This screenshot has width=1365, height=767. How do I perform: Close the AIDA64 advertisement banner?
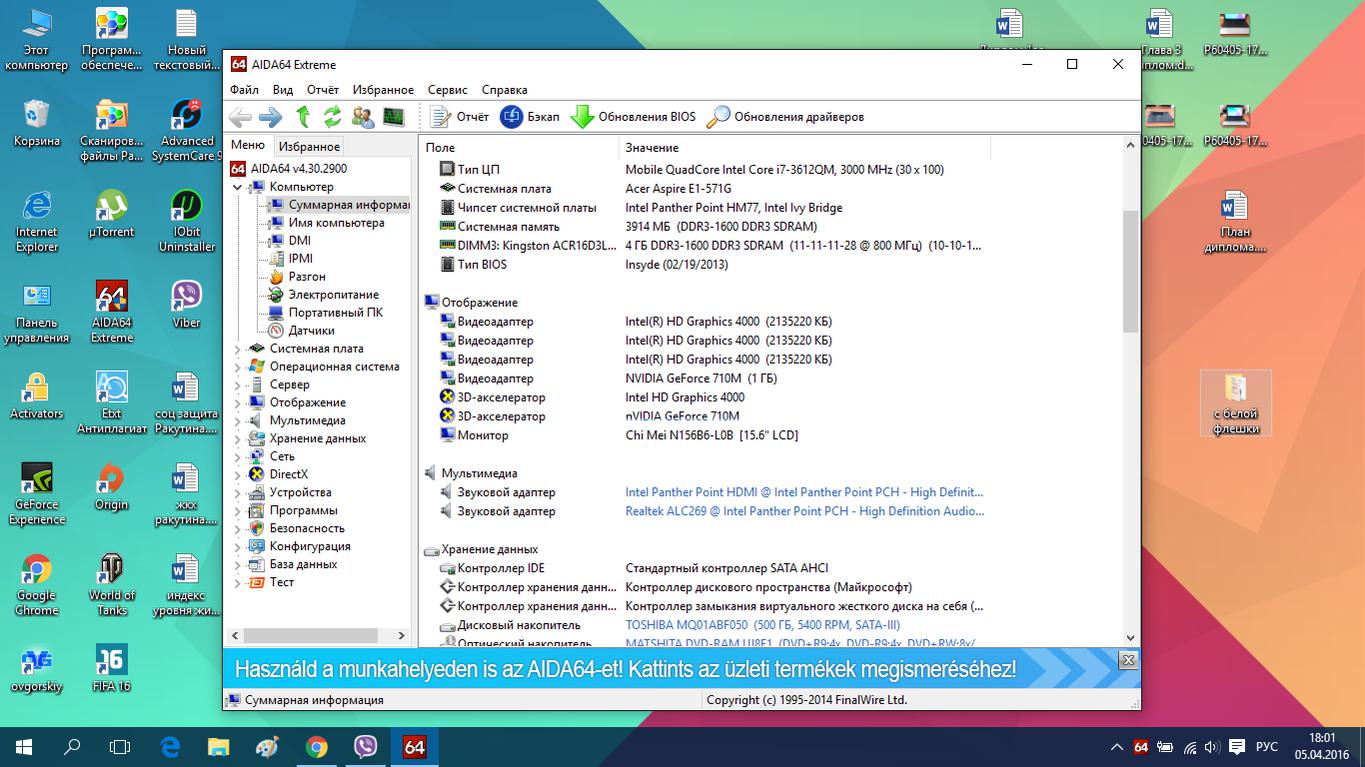(x=1128, y=660)
